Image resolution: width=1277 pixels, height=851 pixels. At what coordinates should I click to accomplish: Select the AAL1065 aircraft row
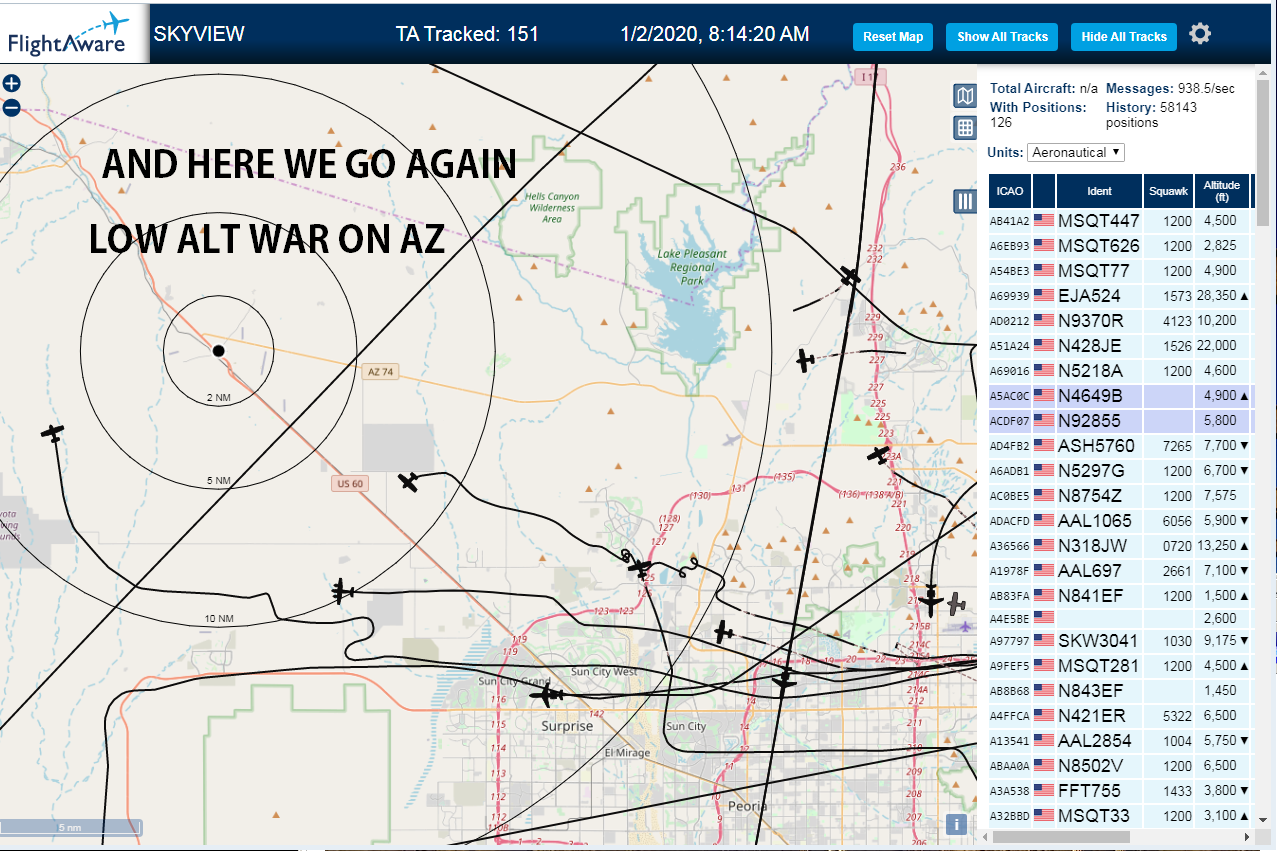click(x=1120, y=521)
